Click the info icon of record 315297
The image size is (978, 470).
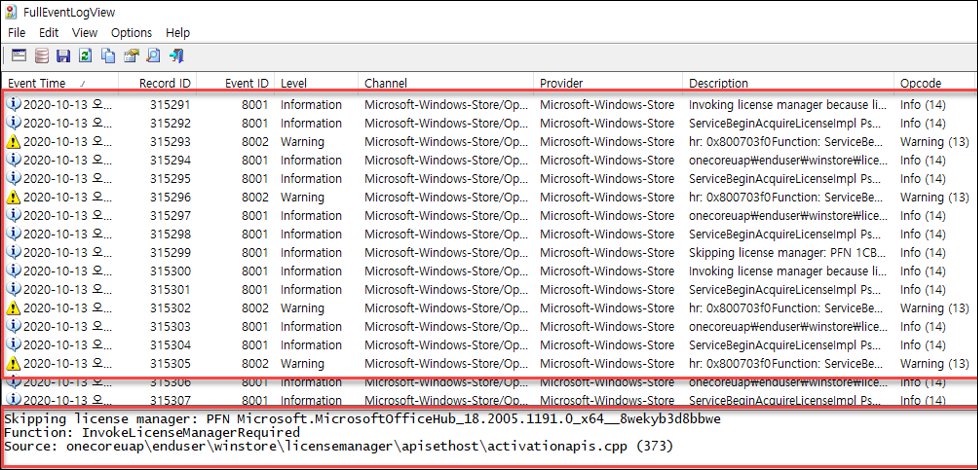click(13, 215)
